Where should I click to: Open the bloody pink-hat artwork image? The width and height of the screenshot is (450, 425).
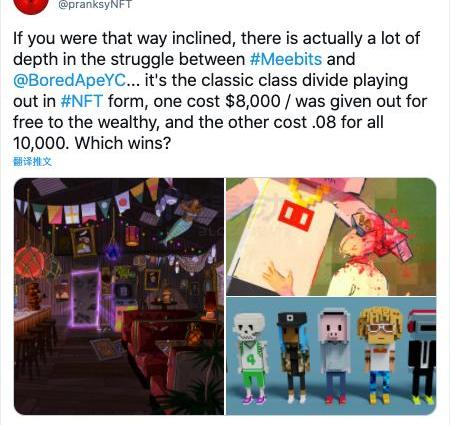(331, 237)
